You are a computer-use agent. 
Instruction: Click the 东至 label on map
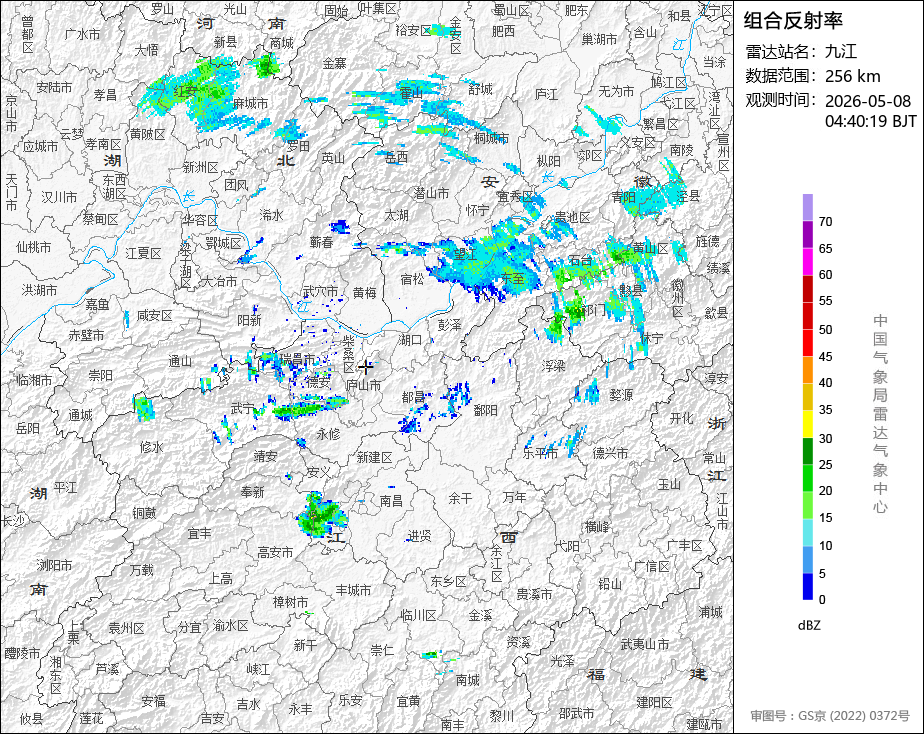point(513,278)
